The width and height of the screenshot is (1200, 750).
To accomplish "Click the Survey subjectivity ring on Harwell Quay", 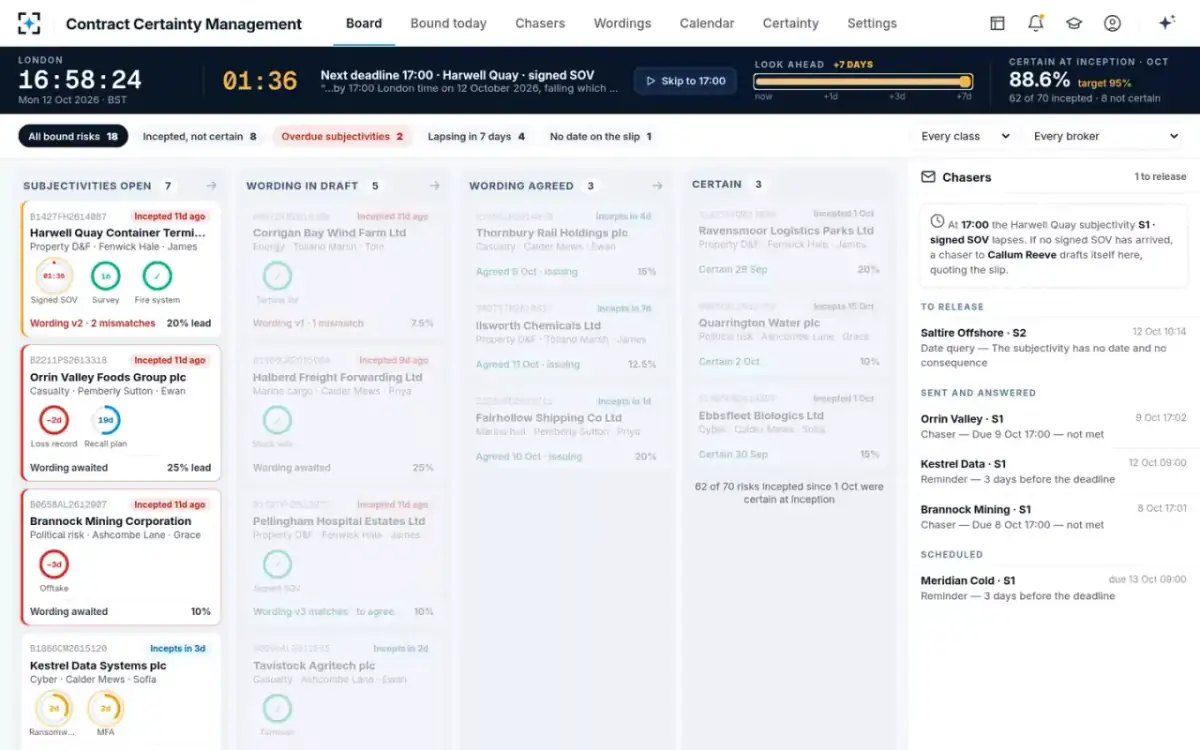I will pos(105,276).
